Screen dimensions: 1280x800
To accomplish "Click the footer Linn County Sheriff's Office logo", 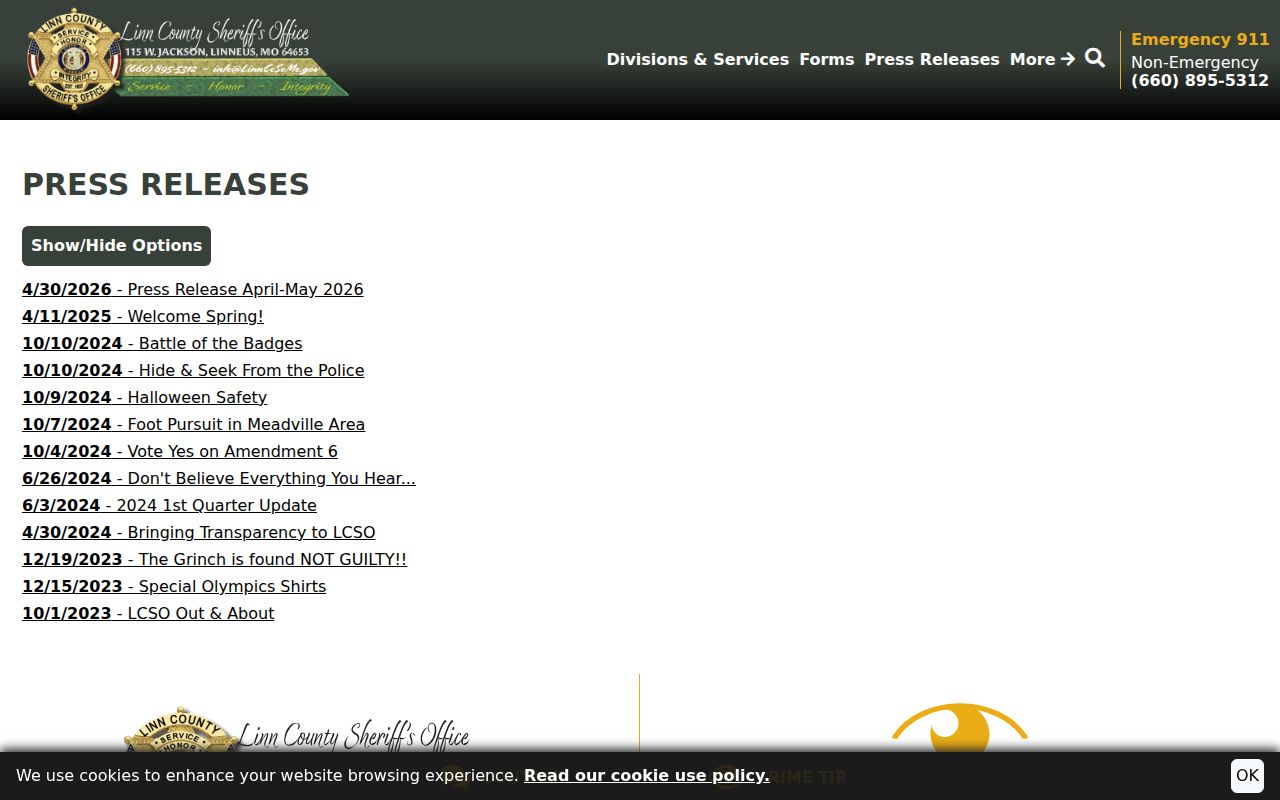I will (297, 730).
